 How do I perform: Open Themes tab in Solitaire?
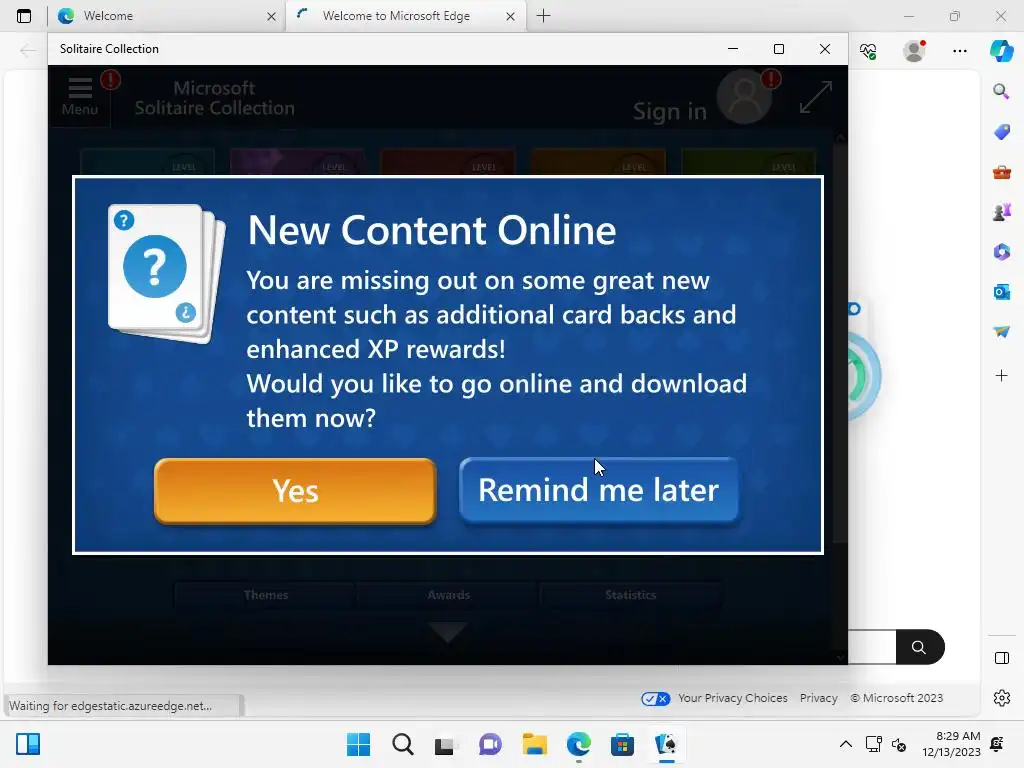point(266,595)
